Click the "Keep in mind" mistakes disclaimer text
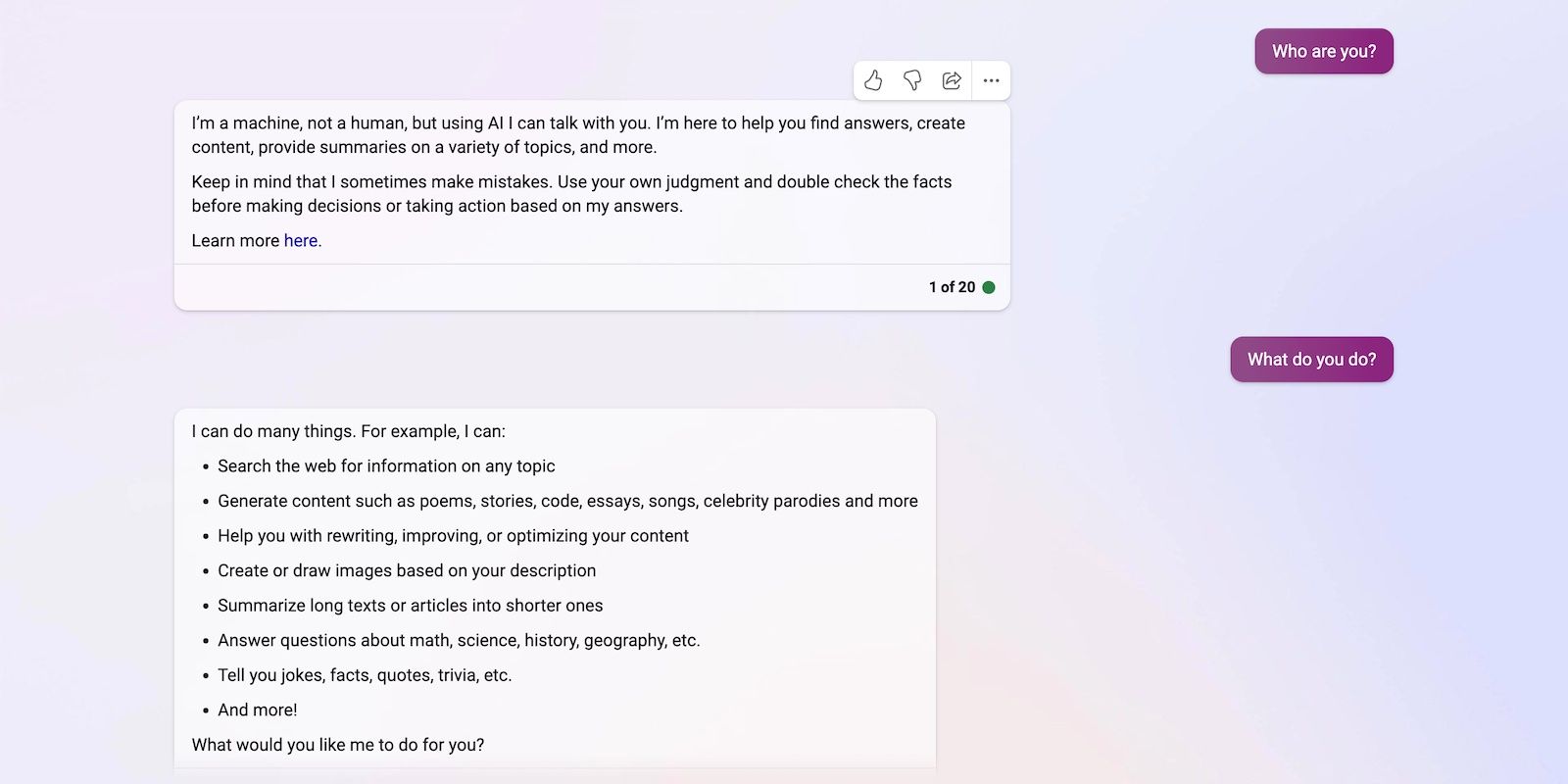This screenshot has width=1568, height=784. pyautogui.click(x=571, y=194)
